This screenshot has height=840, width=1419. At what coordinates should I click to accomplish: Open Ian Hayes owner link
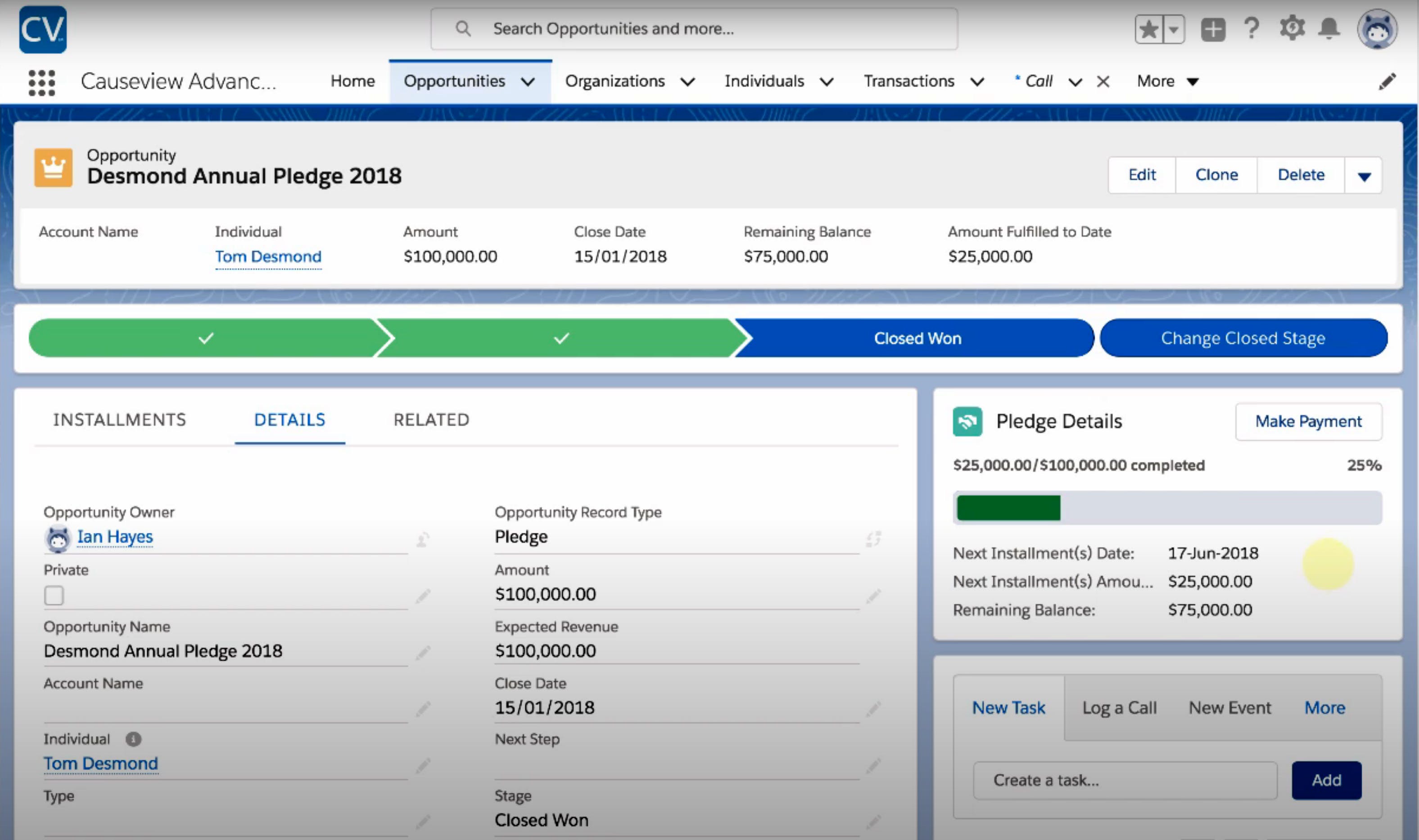tap(115, 537)
